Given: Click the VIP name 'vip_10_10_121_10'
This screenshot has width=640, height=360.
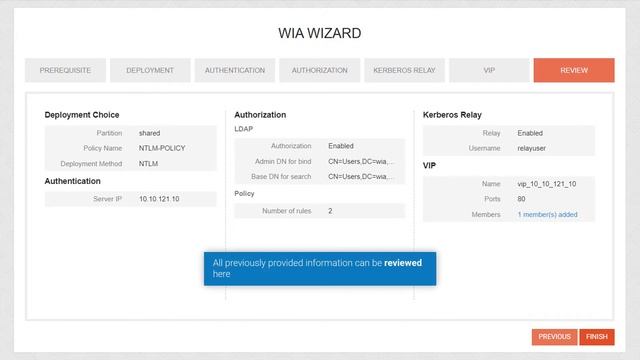Looking at the screenshot, I should pos(547,184).
